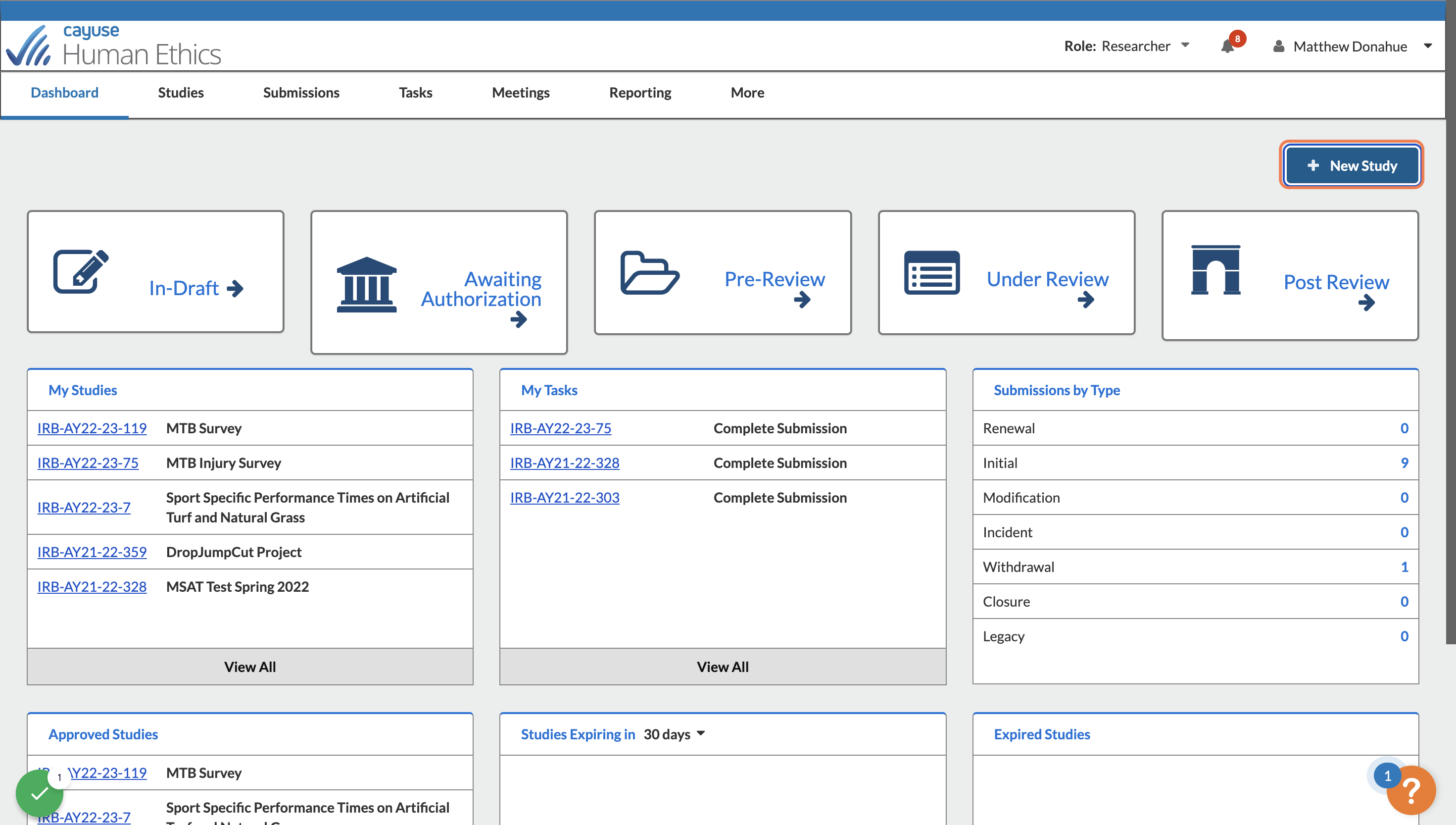The height and width of the screenshot is (825, 1456).
Task: Click the Withdrawal submissions count 1
Action: pyautogui.click(x=1404, y=566)
